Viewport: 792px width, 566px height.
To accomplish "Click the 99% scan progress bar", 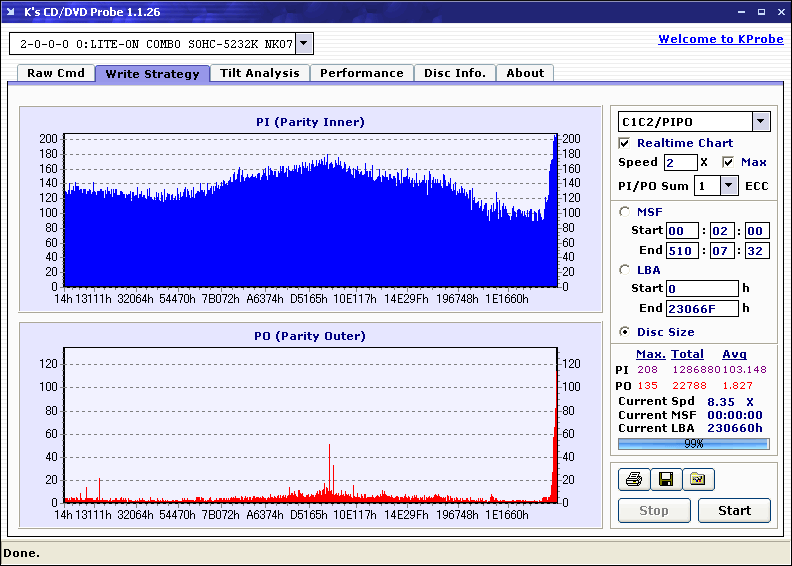I will pos(693,443).
